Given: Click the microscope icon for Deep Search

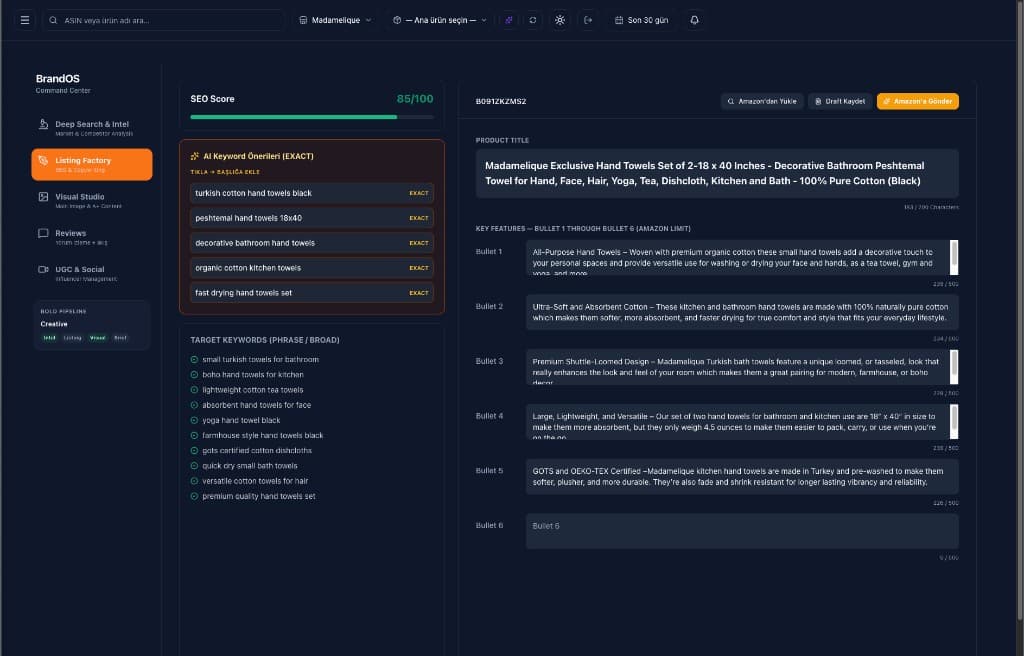Looking at the screenshot, I should point(43,124).
